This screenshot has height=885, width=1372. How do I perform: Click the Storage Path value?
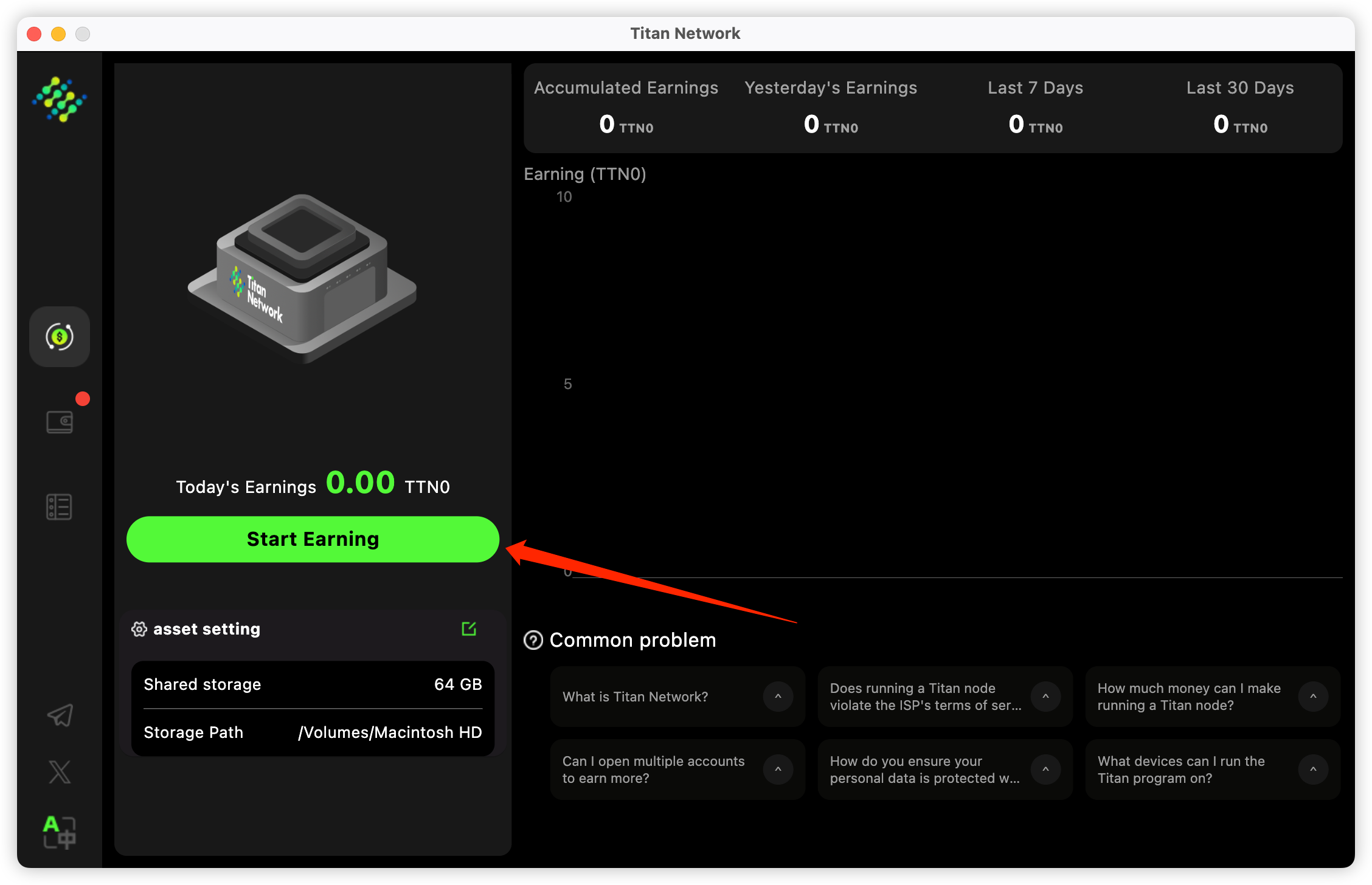390,732
